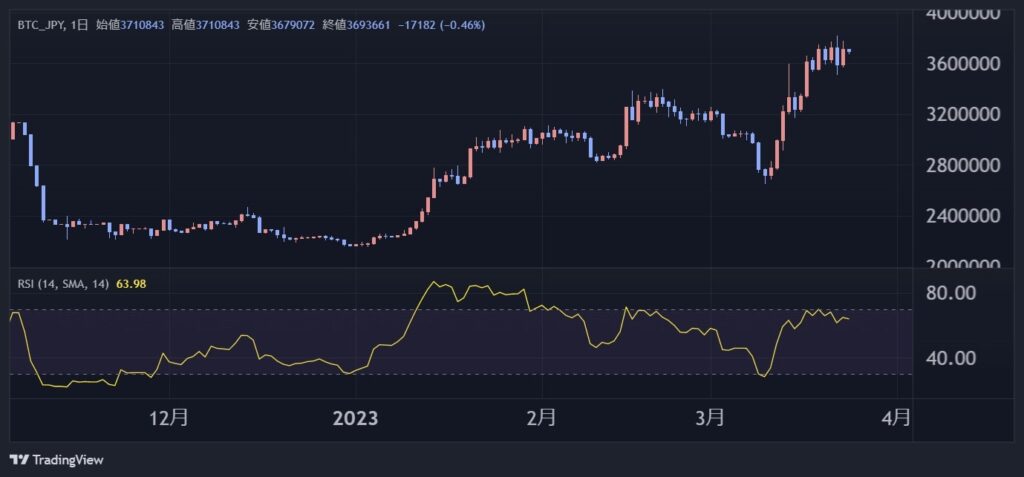The height and width of the screenshot is (477, 1024).
Task: Click the 始値 3710843 value
Action: pyautogui.click(x=131, y=25)
